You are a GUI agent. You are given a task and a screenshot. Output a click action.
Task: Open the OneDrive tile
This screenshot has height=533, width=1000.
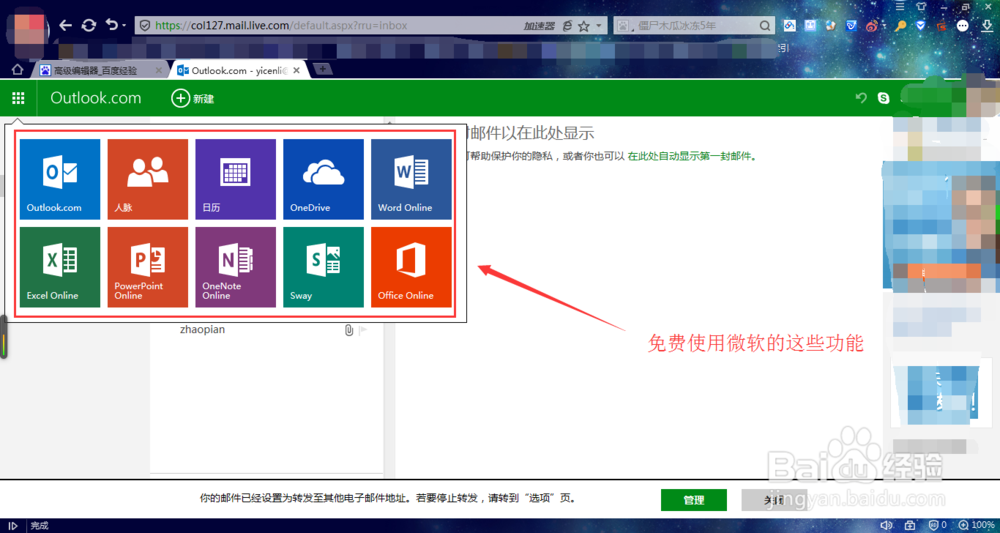pos(323,179)
